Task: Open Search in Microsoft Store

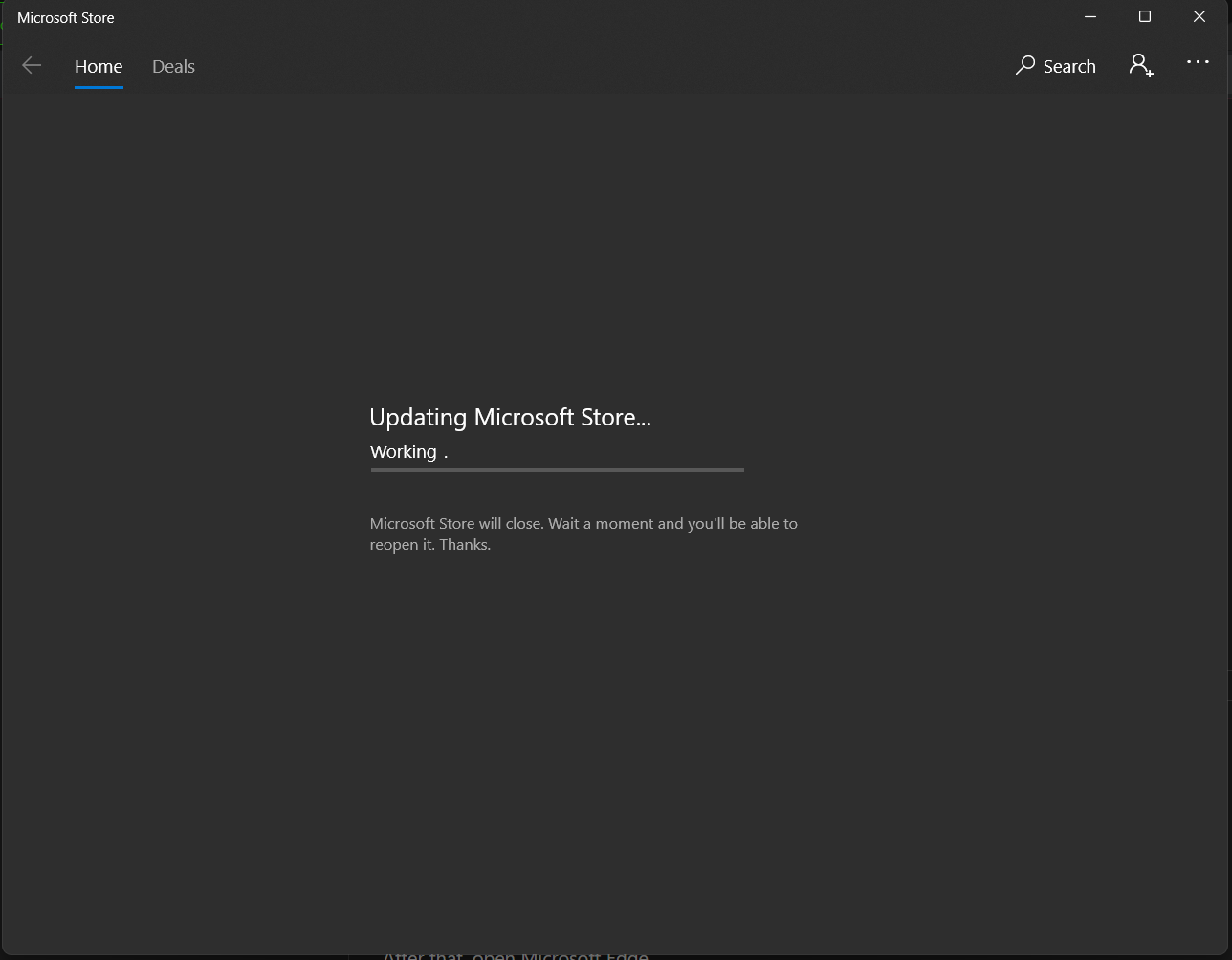Action: [x=1055, y=66]
